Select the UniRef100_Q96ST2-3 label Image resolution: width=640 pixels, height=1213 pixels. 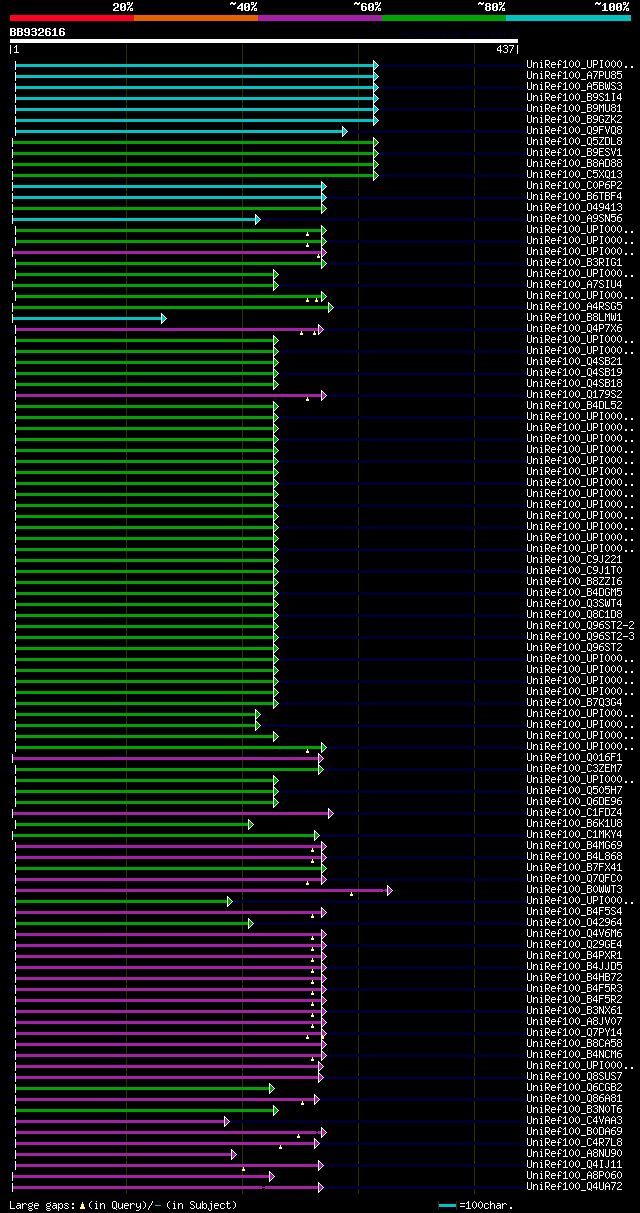click(x=580, y=636)
